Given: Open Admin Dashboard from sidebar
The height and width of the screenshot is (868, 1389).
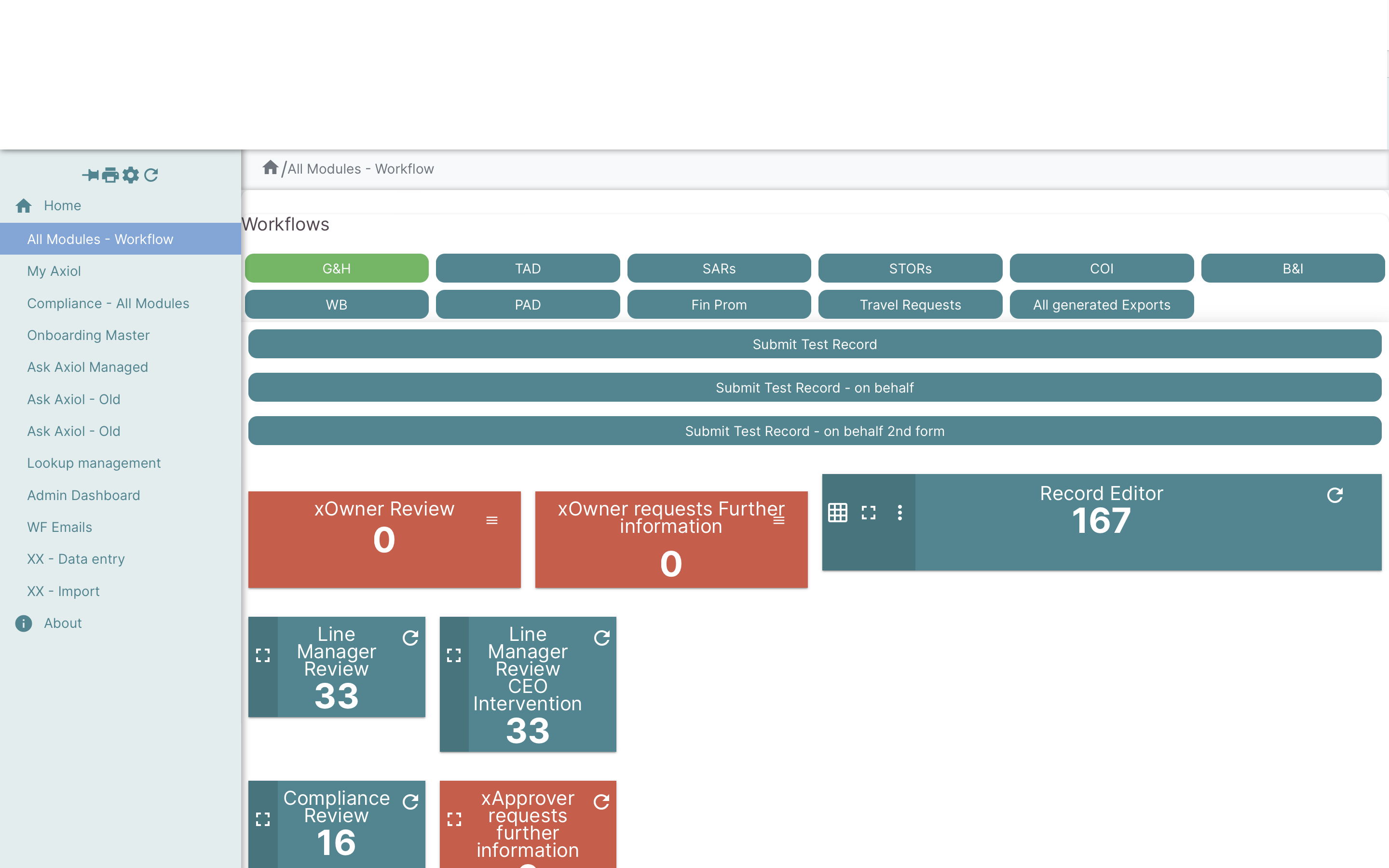Looking at the screenshot, I should (x=83, y=495).
